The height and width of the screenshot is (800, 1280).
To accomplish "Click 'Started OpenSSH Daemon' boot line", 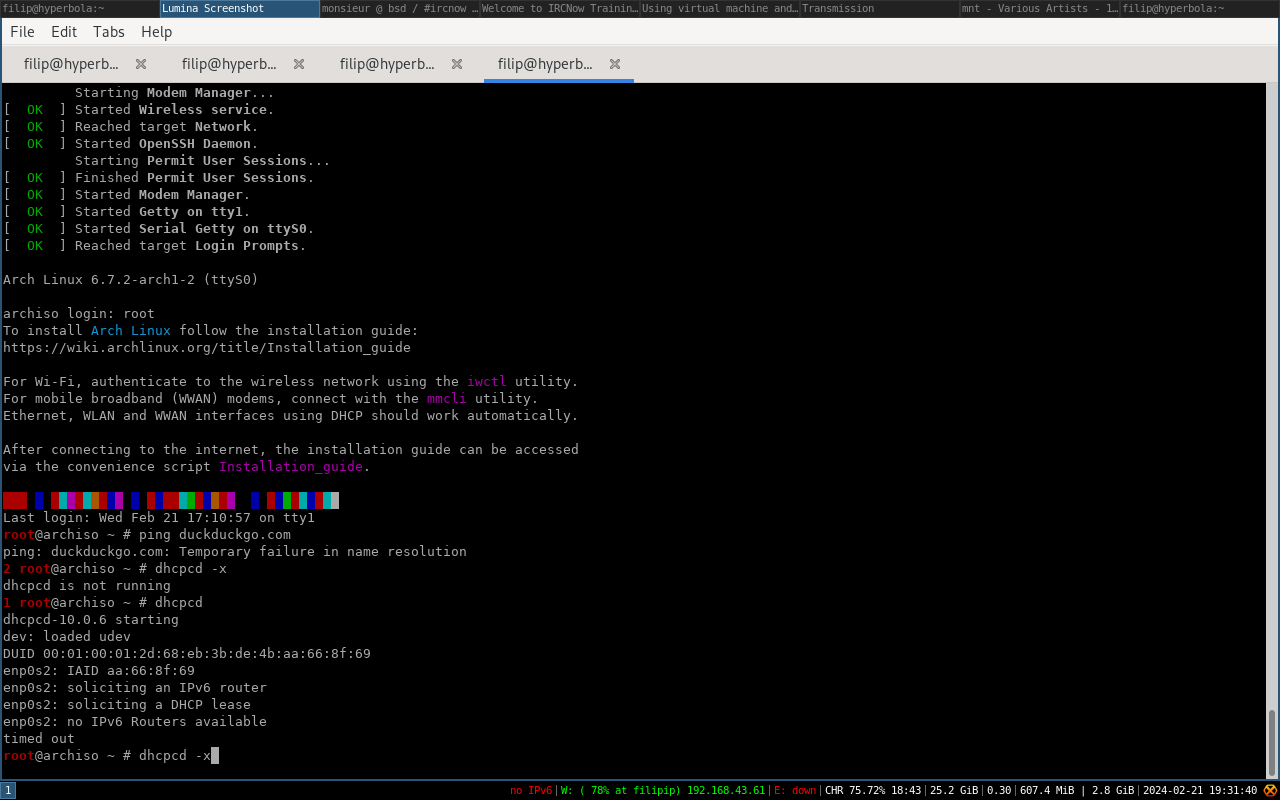I will (131, 144).
